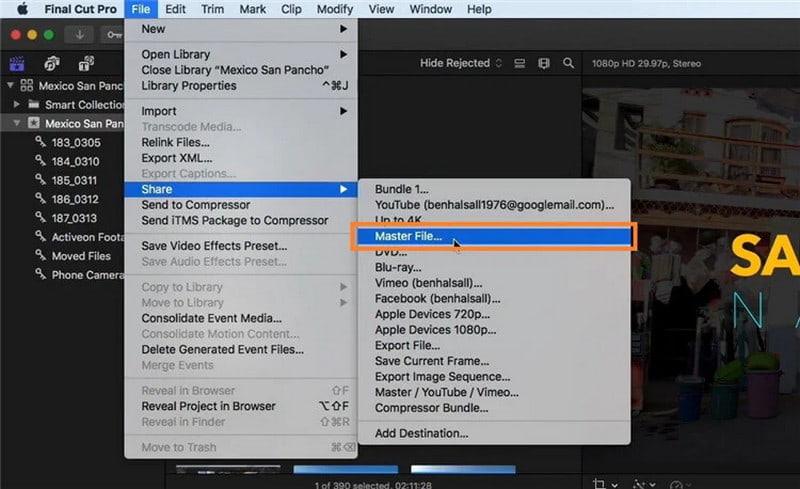The image size is (800, 489).
Task: Open the Final Cut Pro application menu
Action: (x=80, y=9)
